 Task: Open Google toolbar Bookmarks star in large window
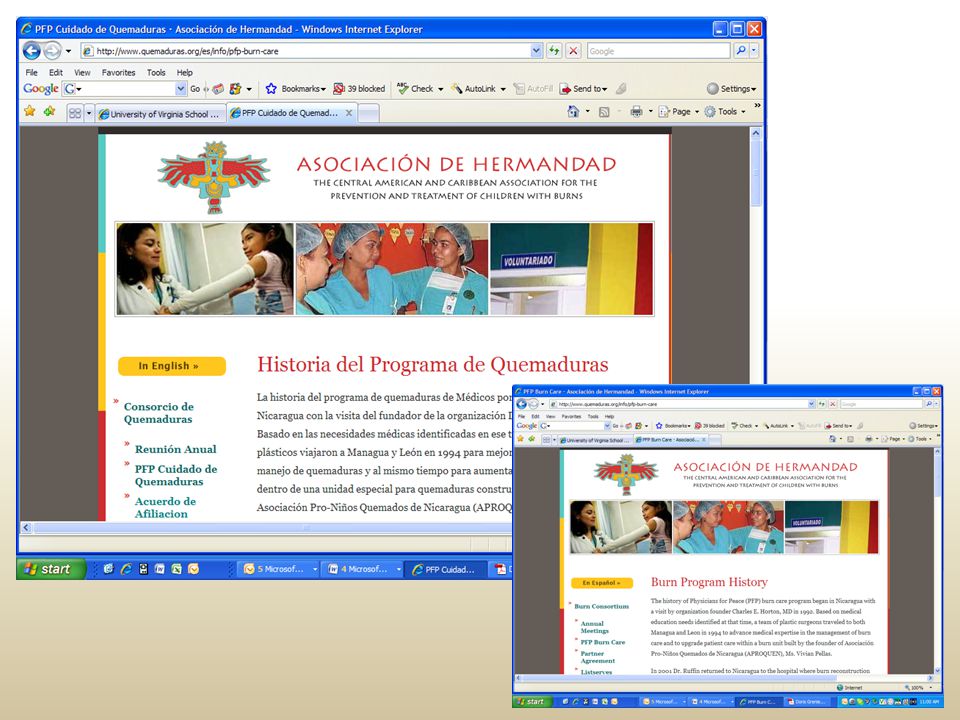pyautogui.click(x=271, y=89)
